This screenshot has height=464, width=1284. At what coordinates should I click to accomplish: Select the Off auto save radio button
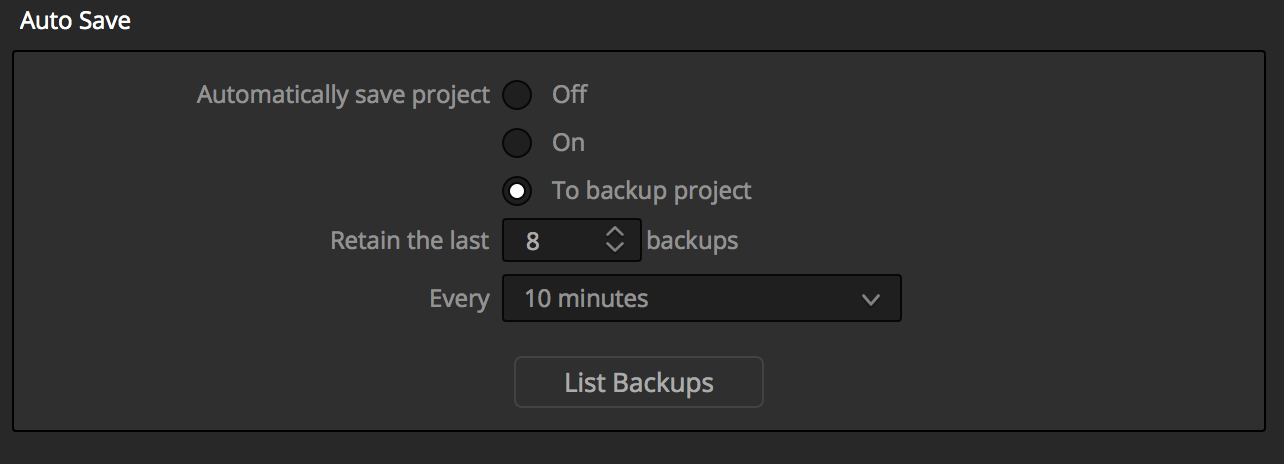tap(517, 96)
